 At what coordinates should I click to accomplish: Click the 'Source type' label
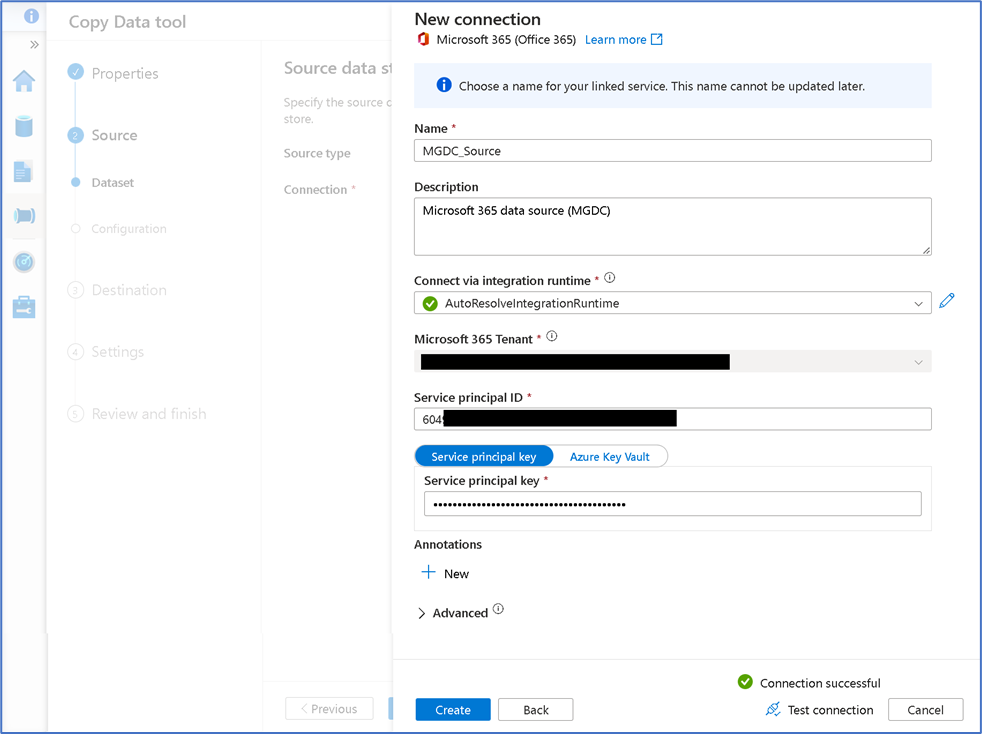(x=317, y=153)
